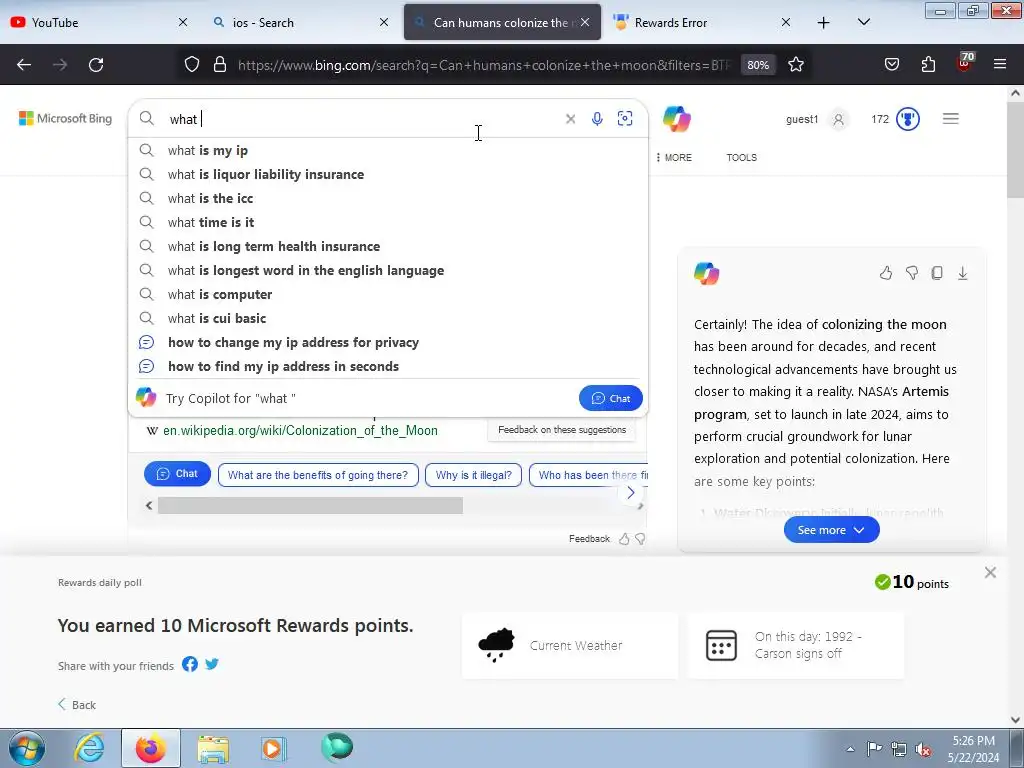Screen dimensions: 1024x768
Task: Select suggestion 'what is liquor liability insurance'
Action: pos(388,174)
